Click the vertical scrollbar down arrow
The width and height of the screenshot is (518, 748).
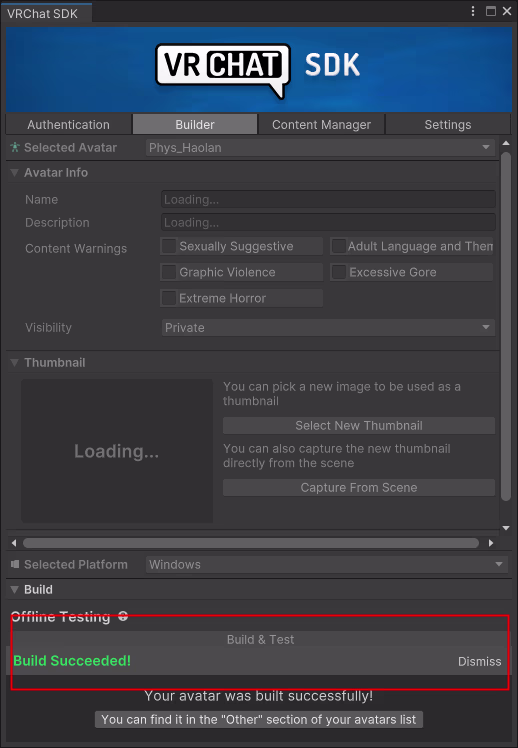tap(506, 528)
